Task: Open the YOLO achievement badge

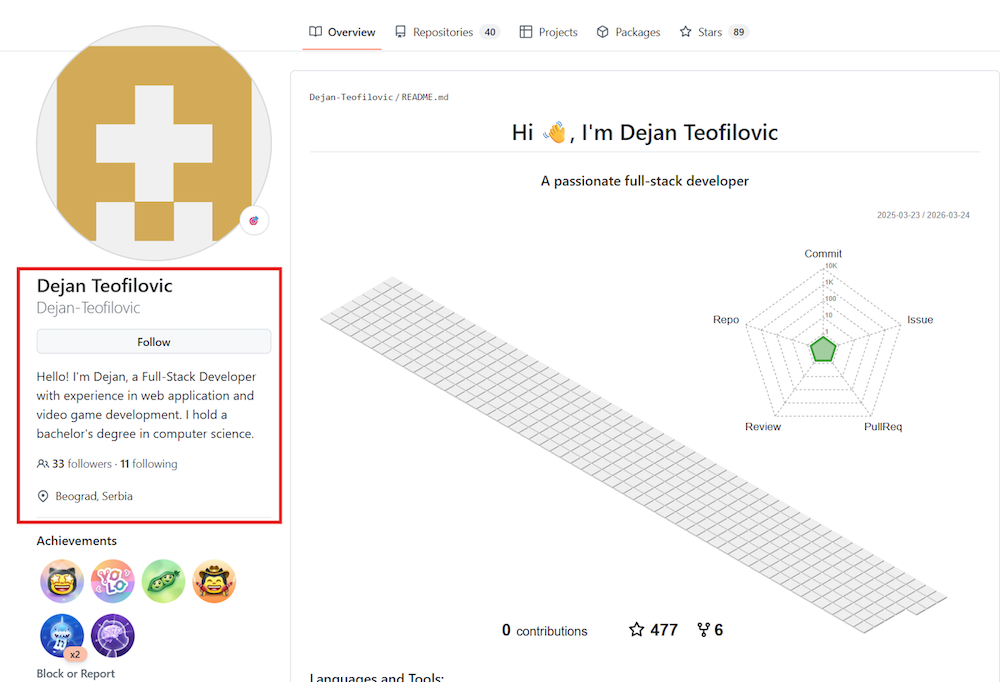Action: click(x=112, y=581)
